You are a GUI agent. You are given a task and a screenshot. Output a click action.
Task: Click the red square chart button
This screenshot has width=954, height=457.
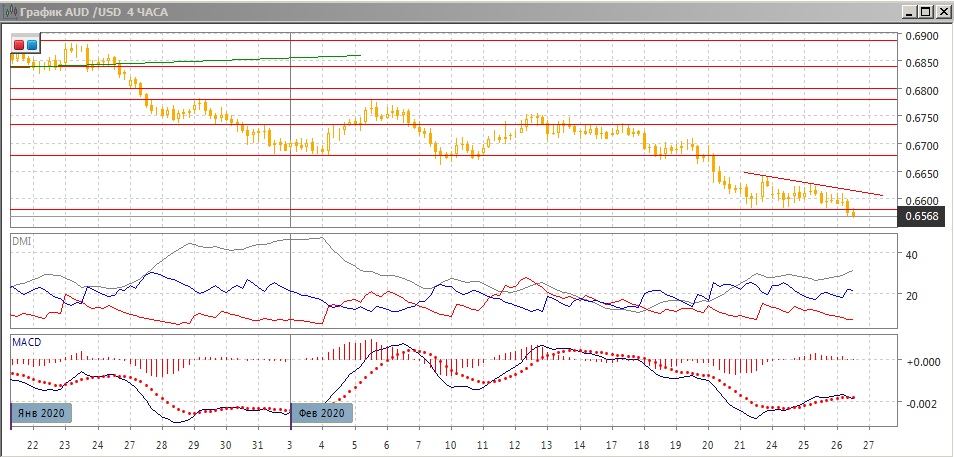point(19,45)
